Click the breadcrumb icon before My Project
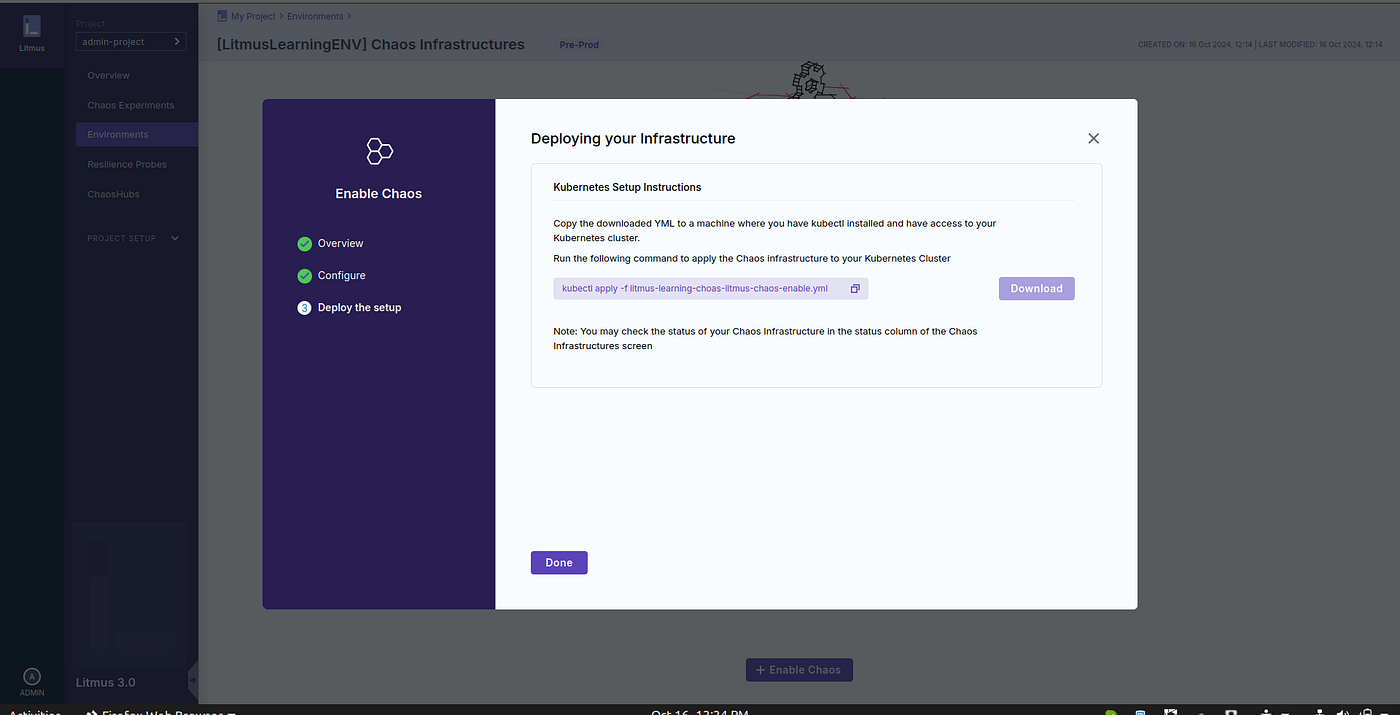 click(x=221, y=16)
